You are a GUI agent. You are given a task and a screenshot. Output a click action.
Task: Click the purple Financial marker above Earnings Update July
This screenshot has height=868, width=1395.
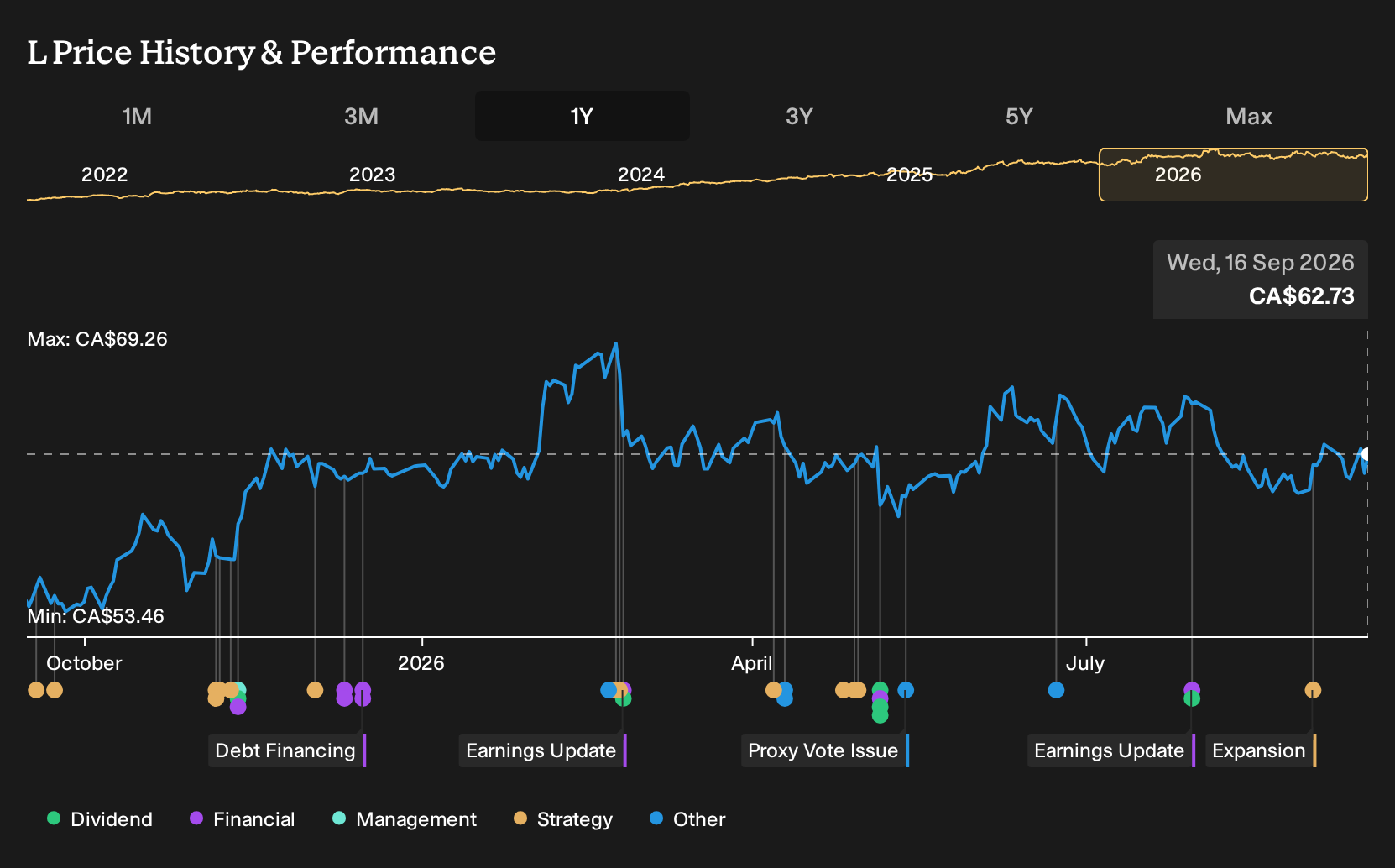1191,689
